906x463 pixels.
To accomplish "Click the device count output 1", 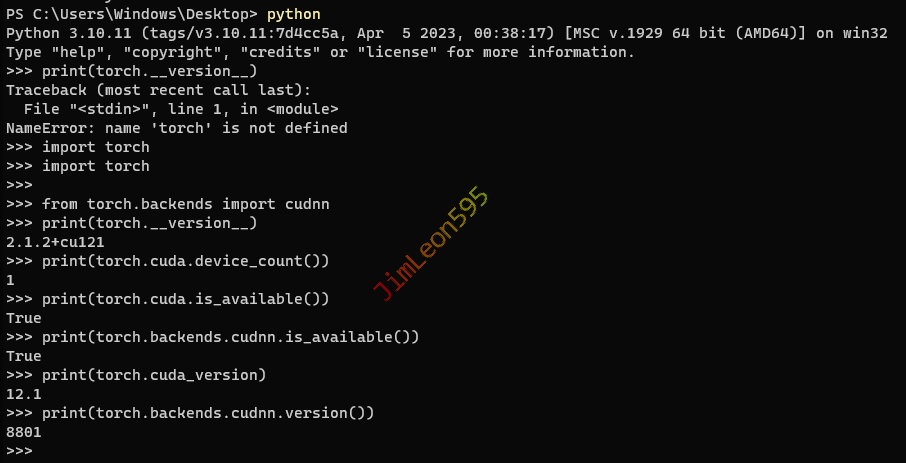I will pyautogui.click(x=10, y=280).
